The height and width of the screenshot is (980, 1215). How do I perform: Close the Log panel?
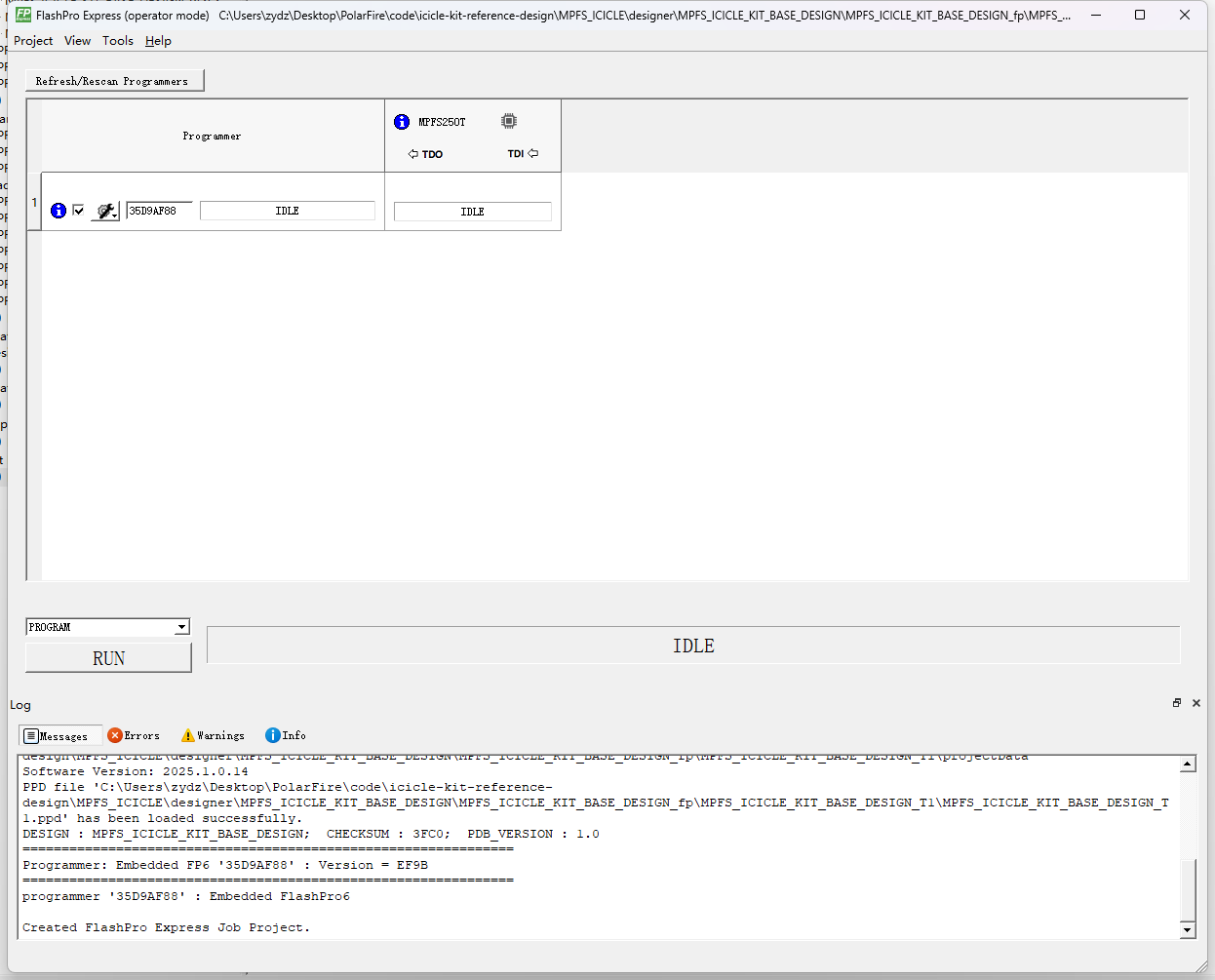click(x=1196, y=703)
